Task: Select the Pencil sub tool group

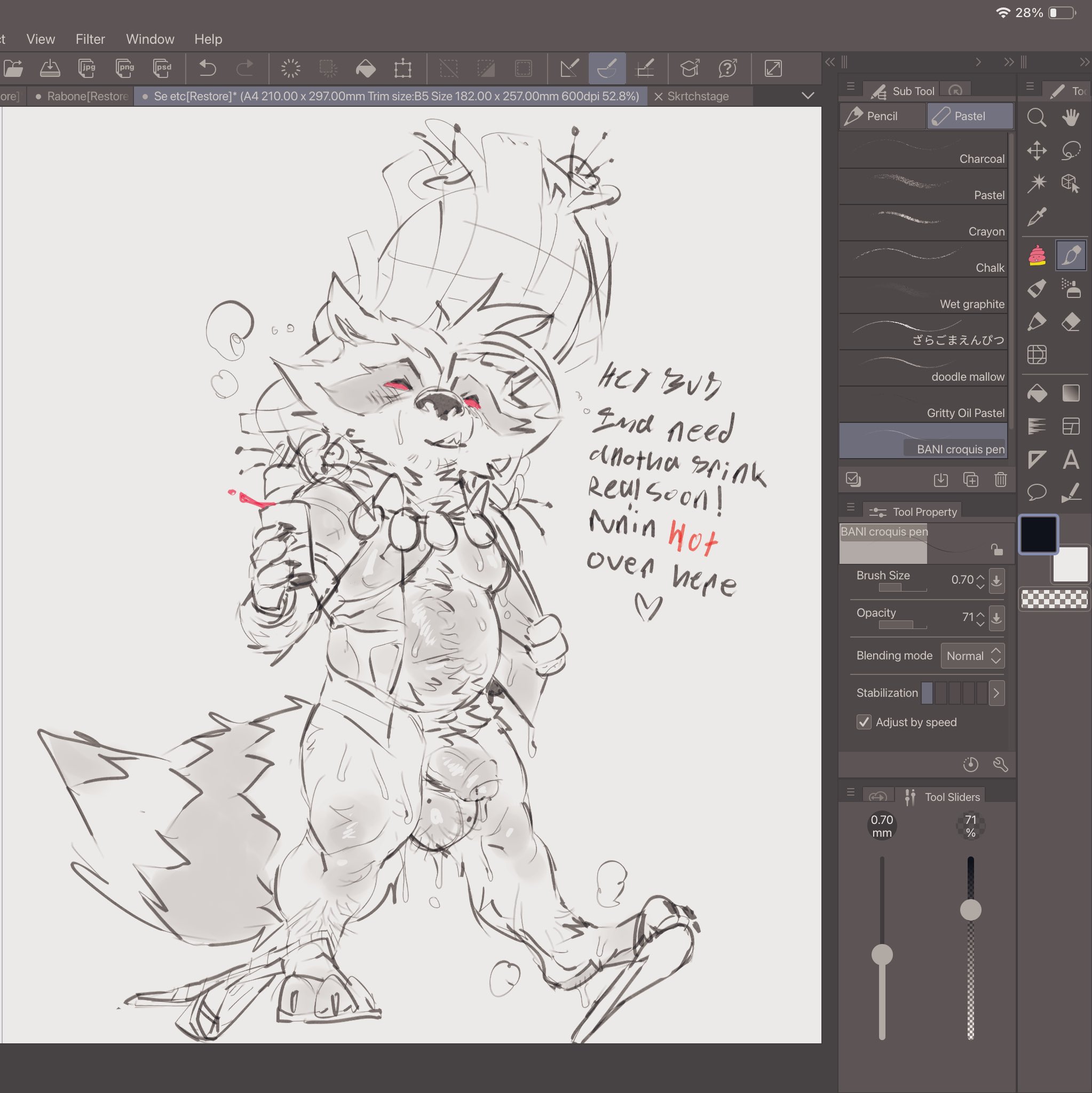Action: tap(881, 116)
